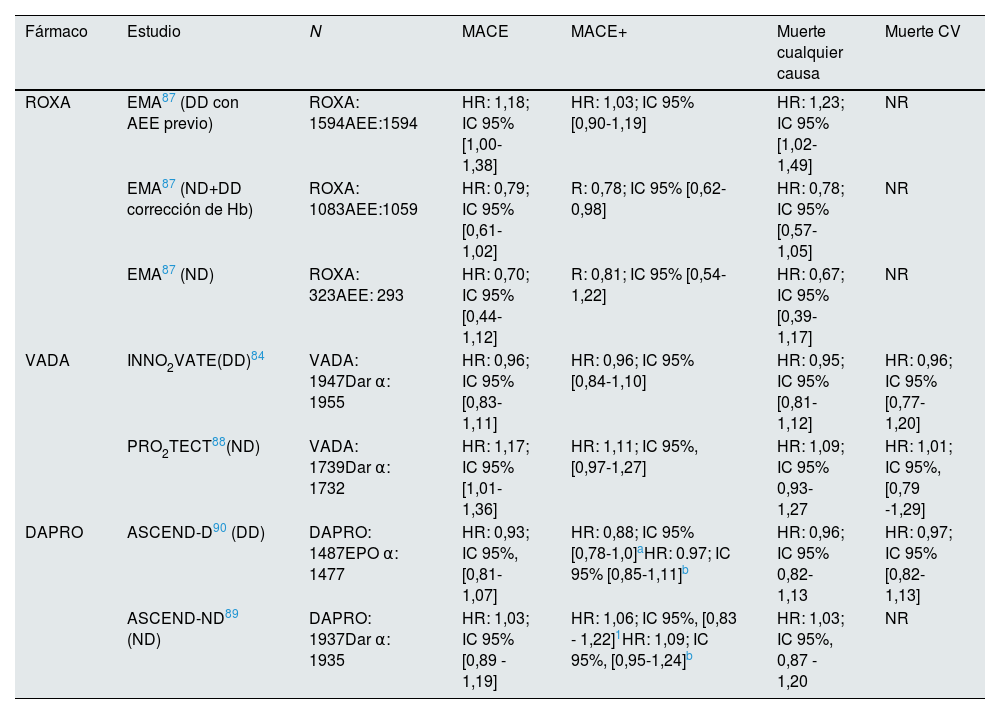The image size is (1000, 714).
Task: Follow citation 84 after INNO2VATE(DD)
Action: click(x=258, y=357)
